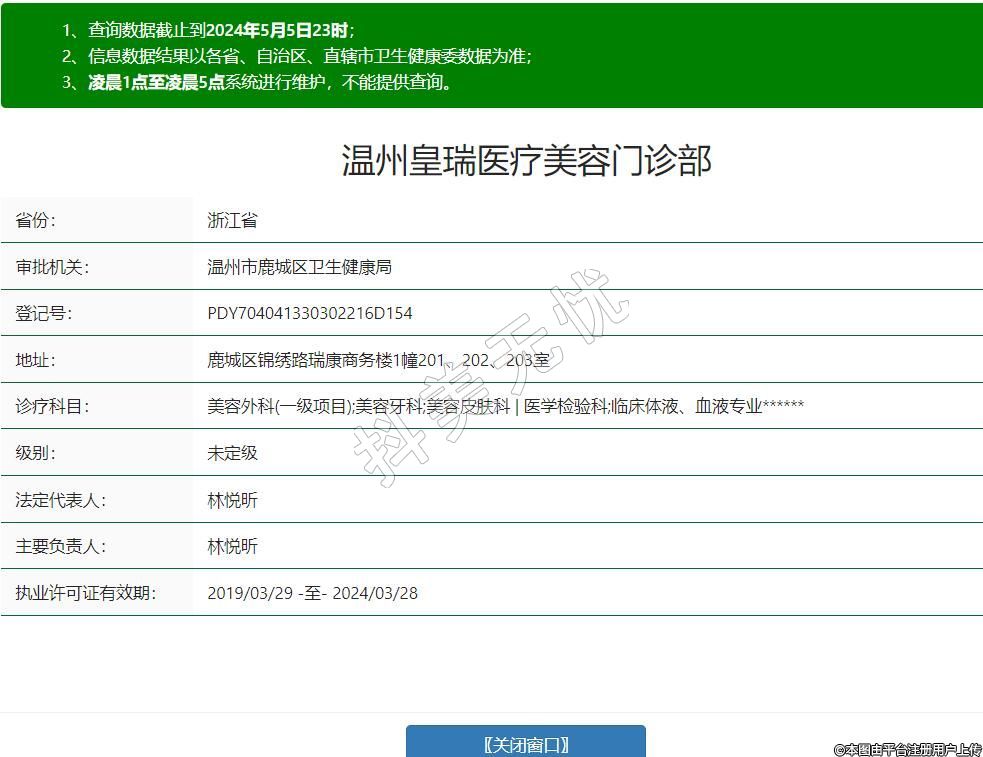Click the registration number PDY704041330302216D154
The image size is (983, 757).
309,313
